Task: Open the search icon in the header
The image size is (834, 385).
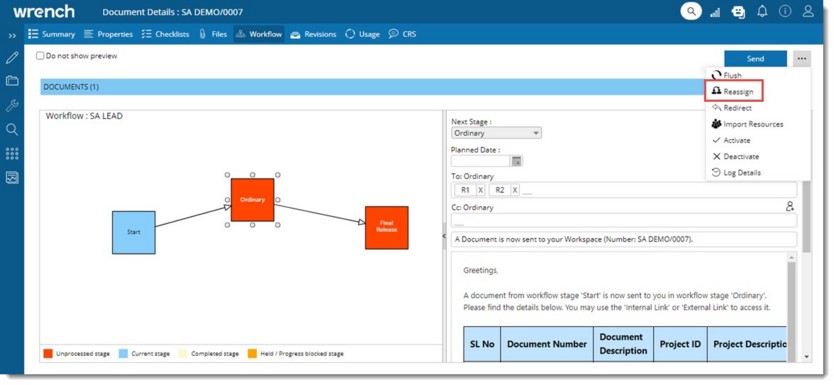Action: pos(690,11)
